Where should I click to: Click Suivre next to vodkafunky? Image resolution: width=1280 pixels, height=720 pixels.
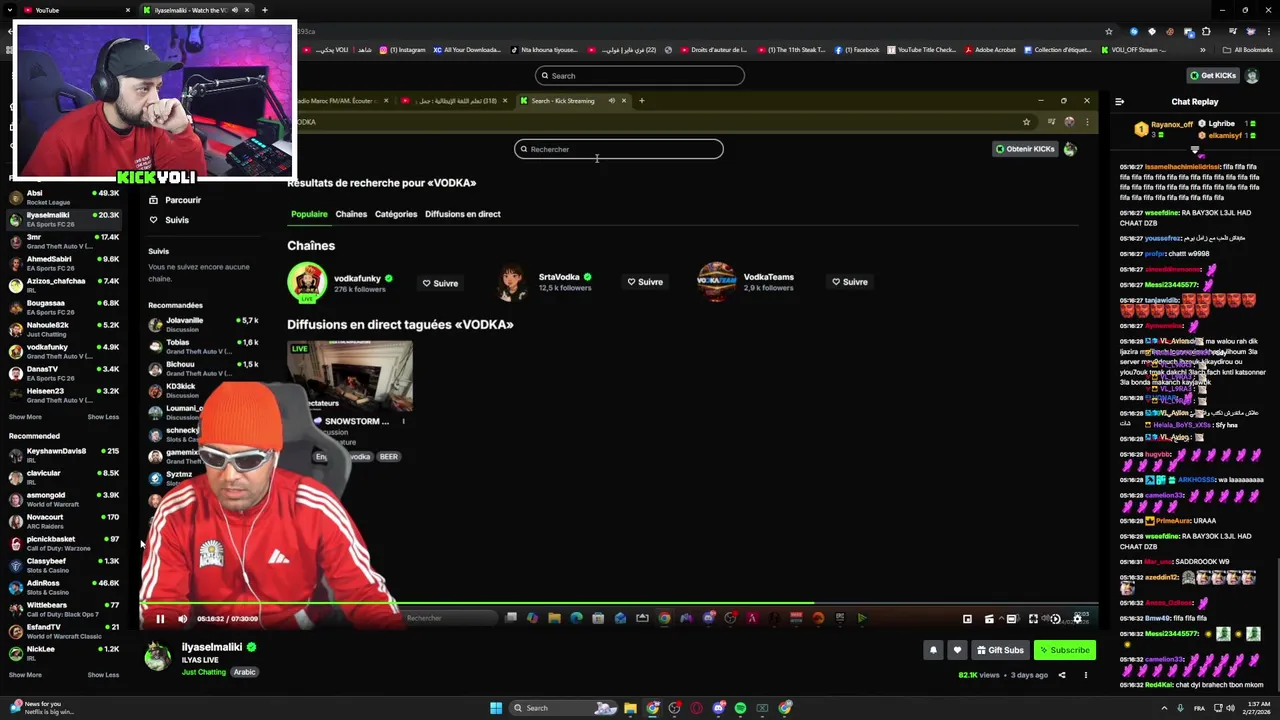pyautogui.click(x=440, y=282)
